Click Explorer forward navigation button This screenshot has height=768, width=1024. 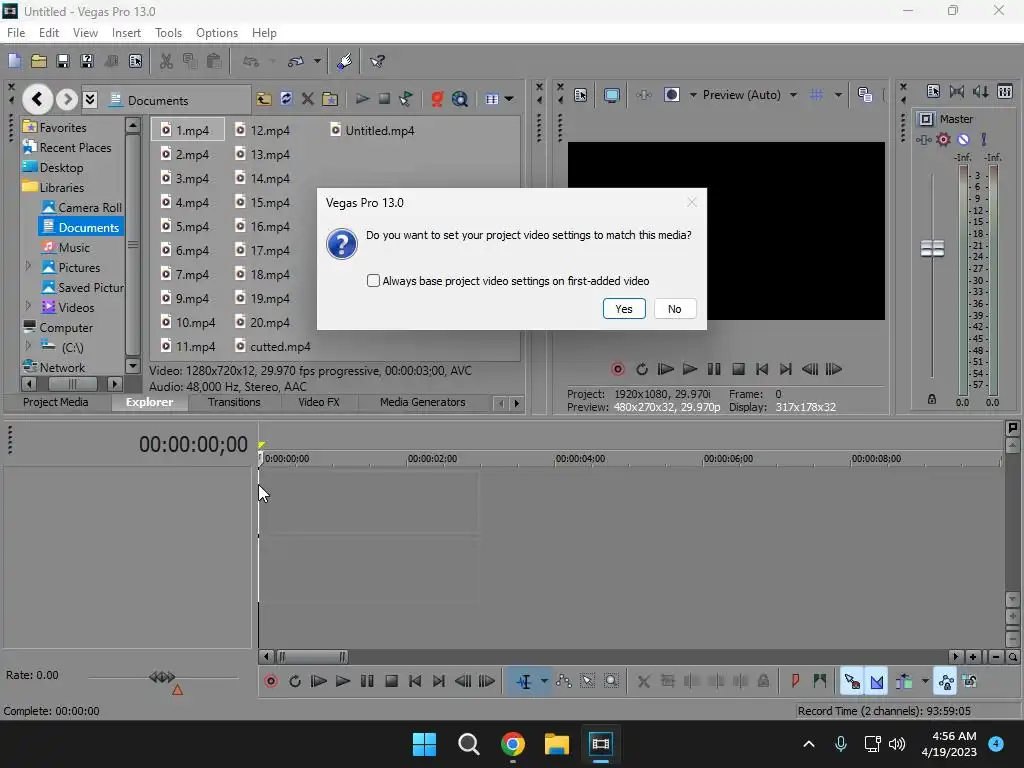[66, 99]
